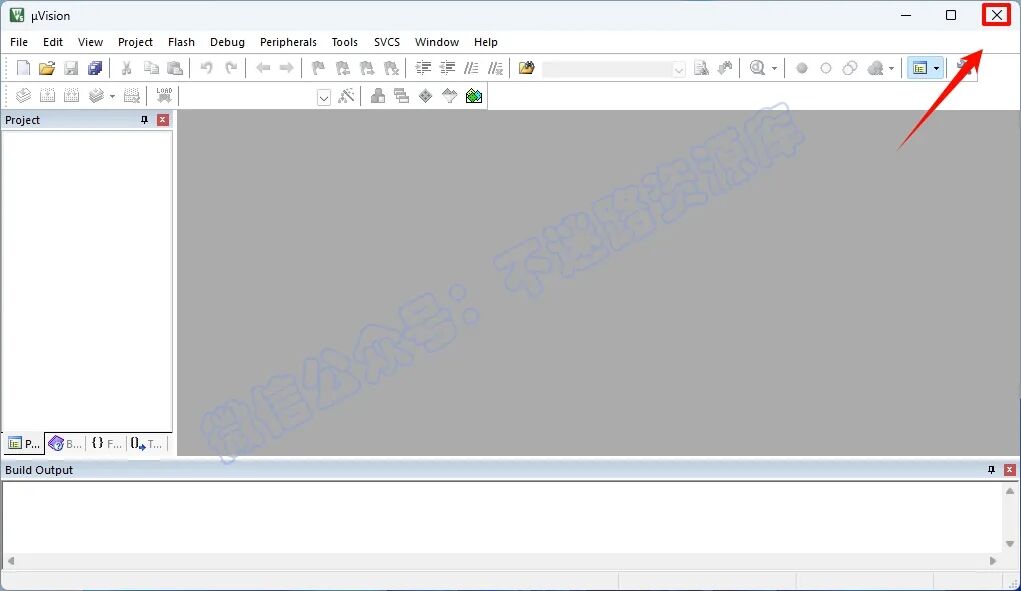Screen dimensions: 1021x591
Task: Close the Project panel
Action: (163, 120)
